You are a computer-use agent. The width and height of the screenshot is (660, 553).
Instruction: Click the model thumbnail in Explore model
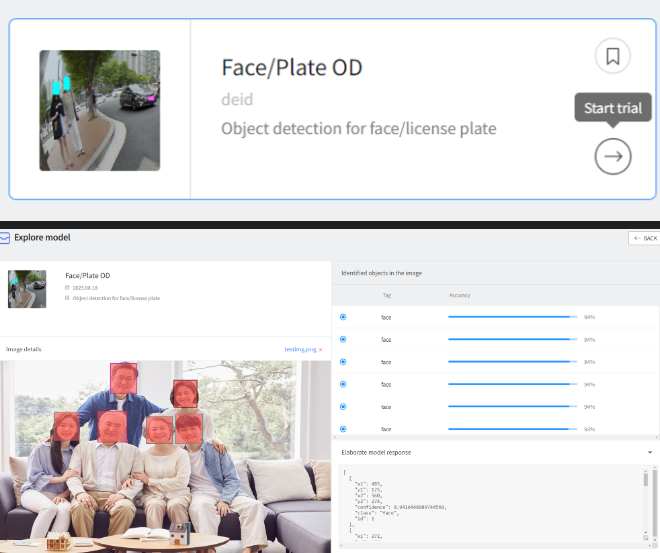pyautogui.click(x=27, y=288)
